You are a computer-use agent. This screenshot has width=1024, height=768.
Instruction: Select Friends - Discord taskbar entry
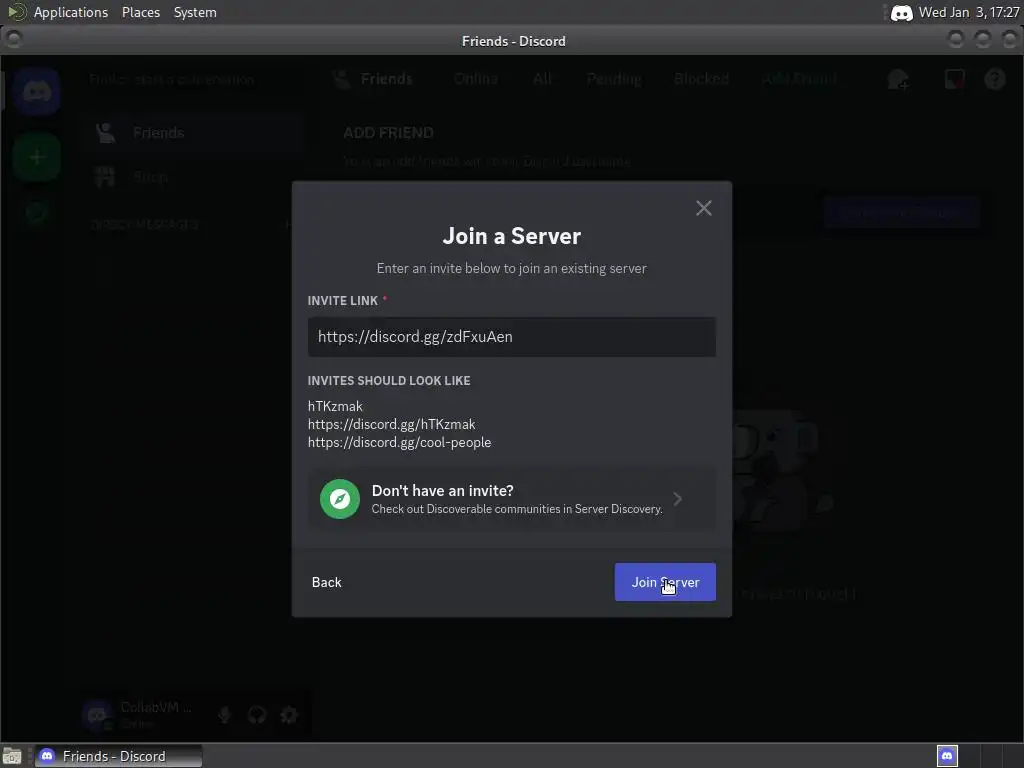tap(118, 756)
